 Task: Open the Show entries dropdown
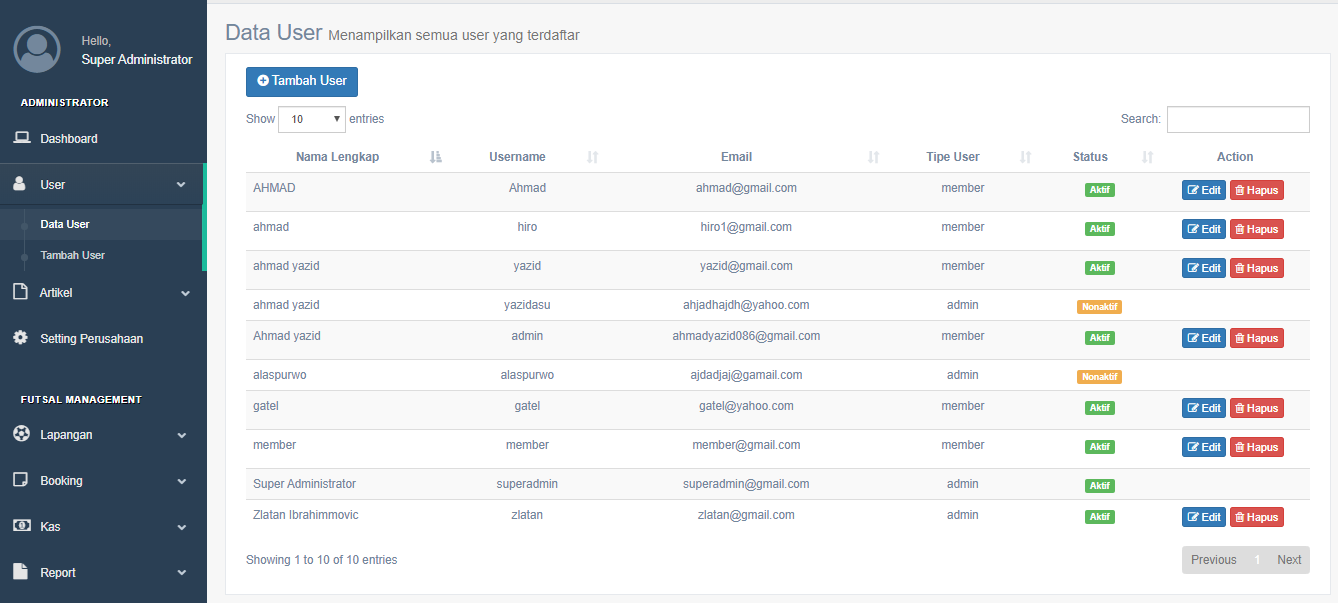click(311, 119)
